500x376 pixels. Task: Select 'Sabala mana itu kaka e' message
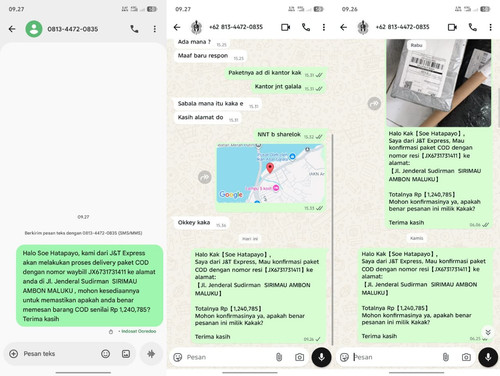pos(218,104)
